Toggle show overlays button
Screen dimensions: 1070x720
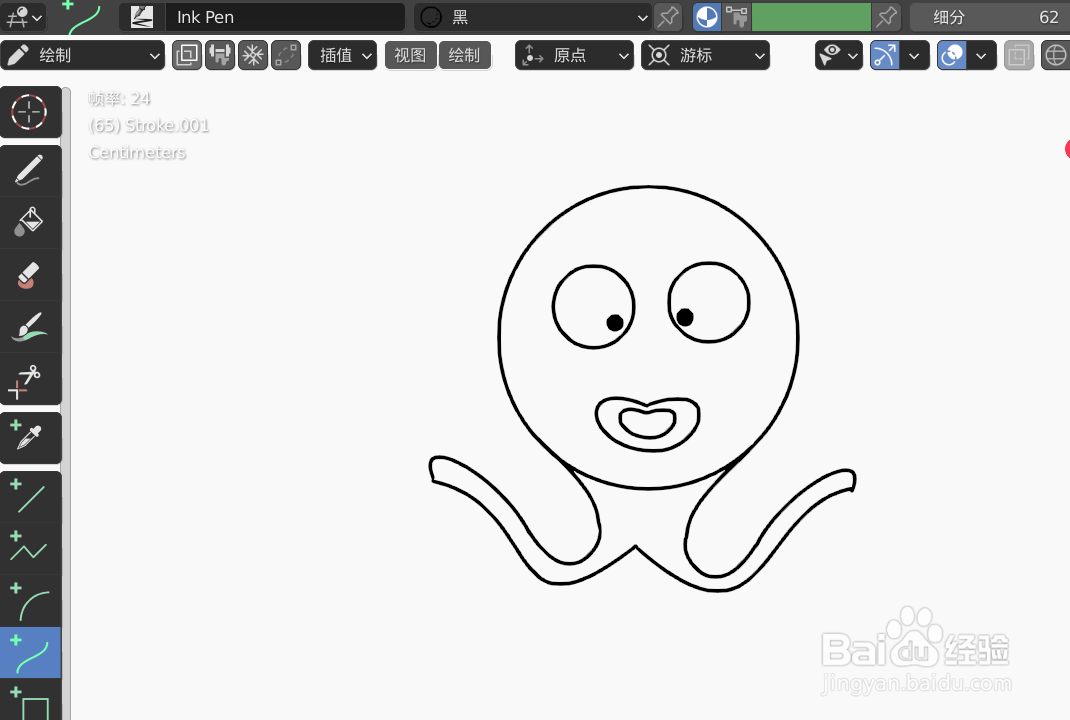pyautogui.click(x=951, y=55)
